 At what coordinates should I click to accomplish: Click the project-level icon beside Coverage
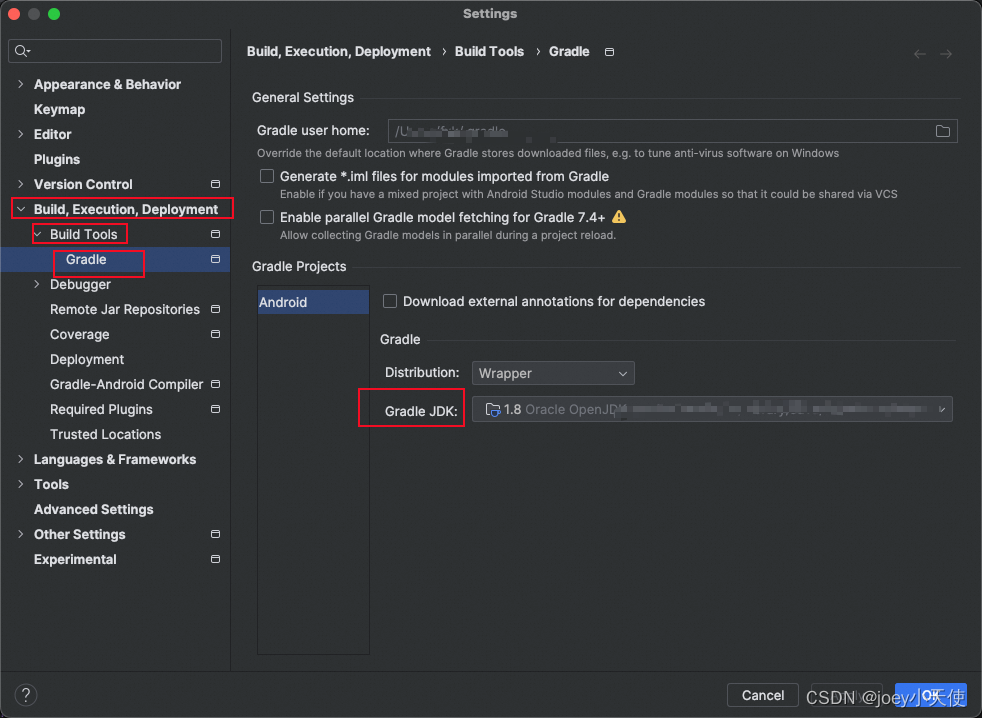215,335
